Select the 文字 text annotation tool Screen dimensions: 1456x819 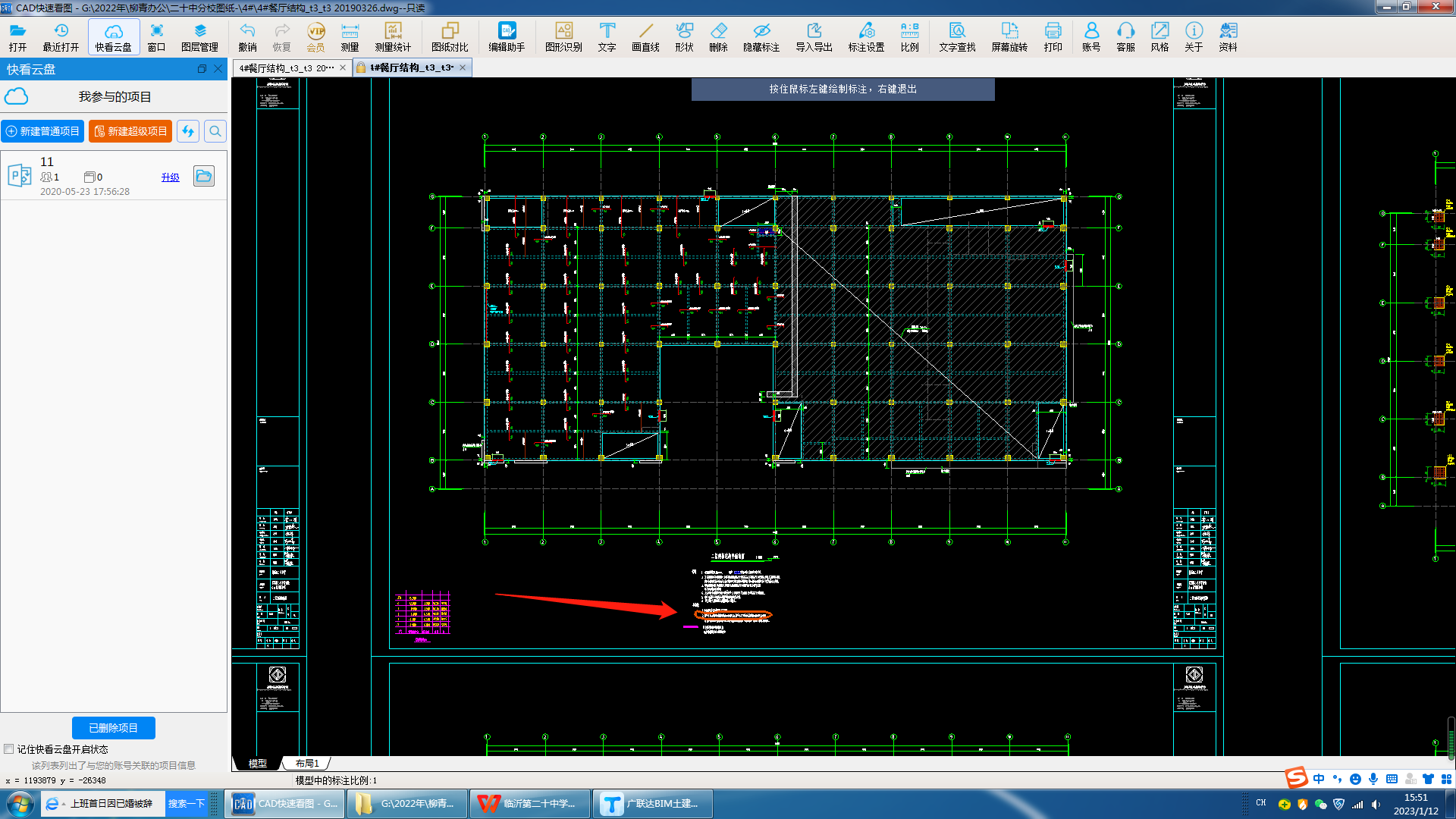pos(607,37)
